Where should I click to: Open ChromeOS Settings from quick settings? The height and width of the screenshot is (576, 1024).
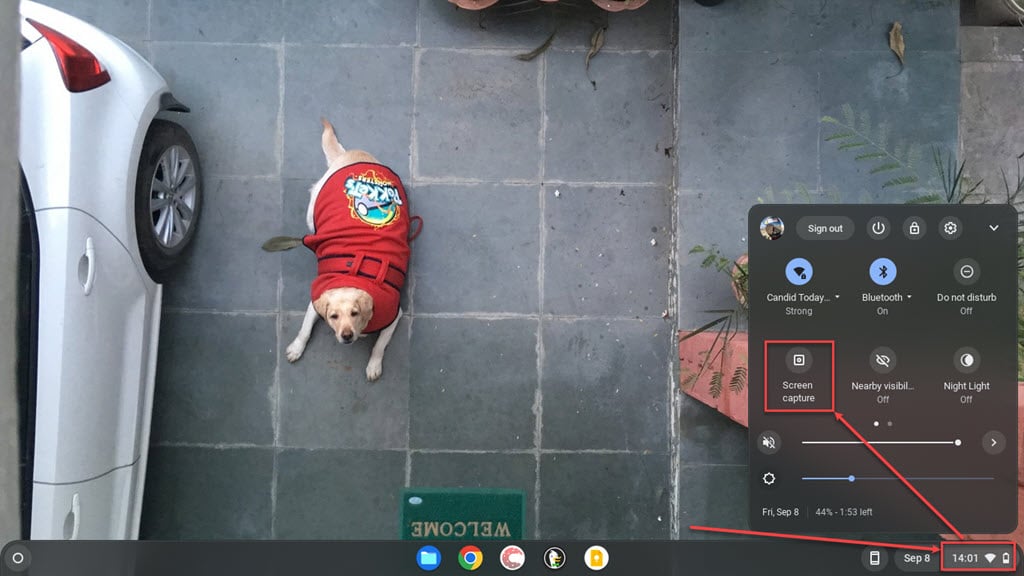tap(949, 228)
